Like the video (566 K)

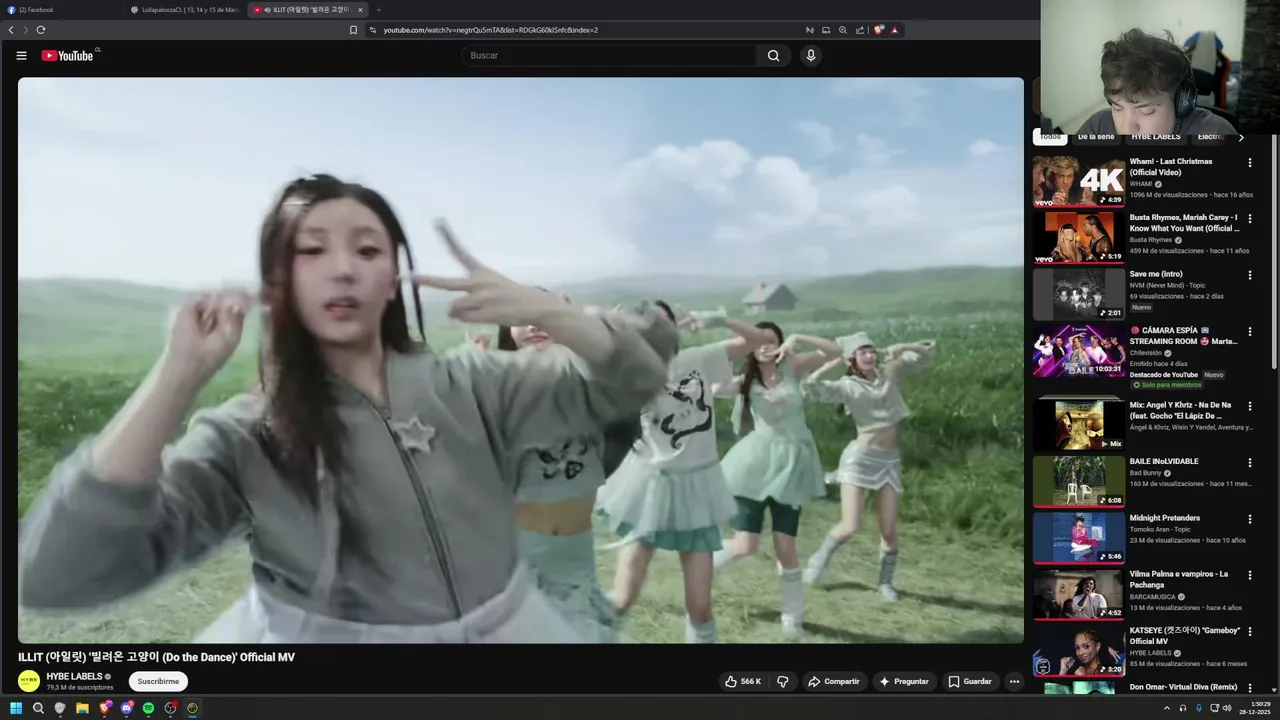(x=743, y=681)
